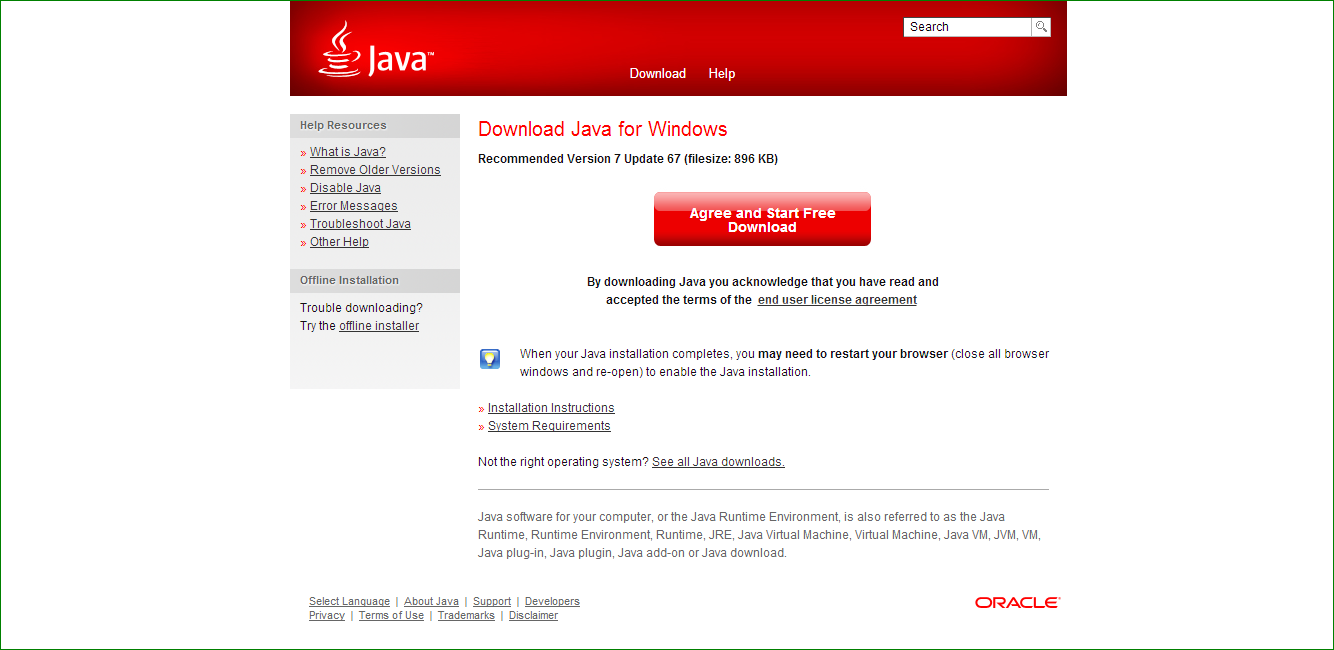Open the Error Messages link
The width and height of the screenshot is (1334, 650).
point(353,206)
